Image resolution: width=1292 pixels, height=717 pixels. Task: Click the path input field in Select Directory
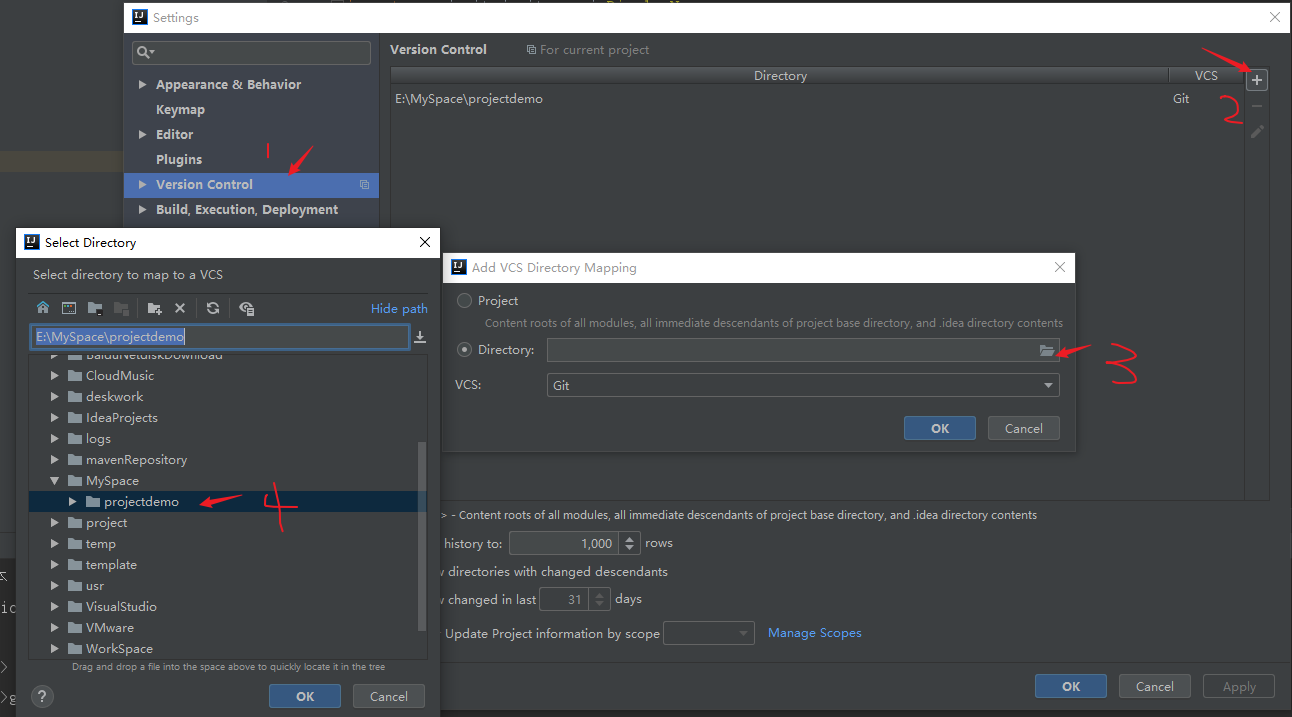click(220, 337)
